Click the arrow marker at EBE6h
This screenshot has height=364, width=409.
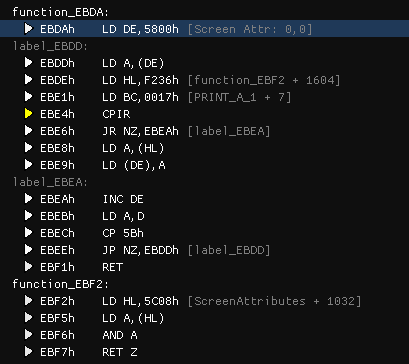coord(29,131)
